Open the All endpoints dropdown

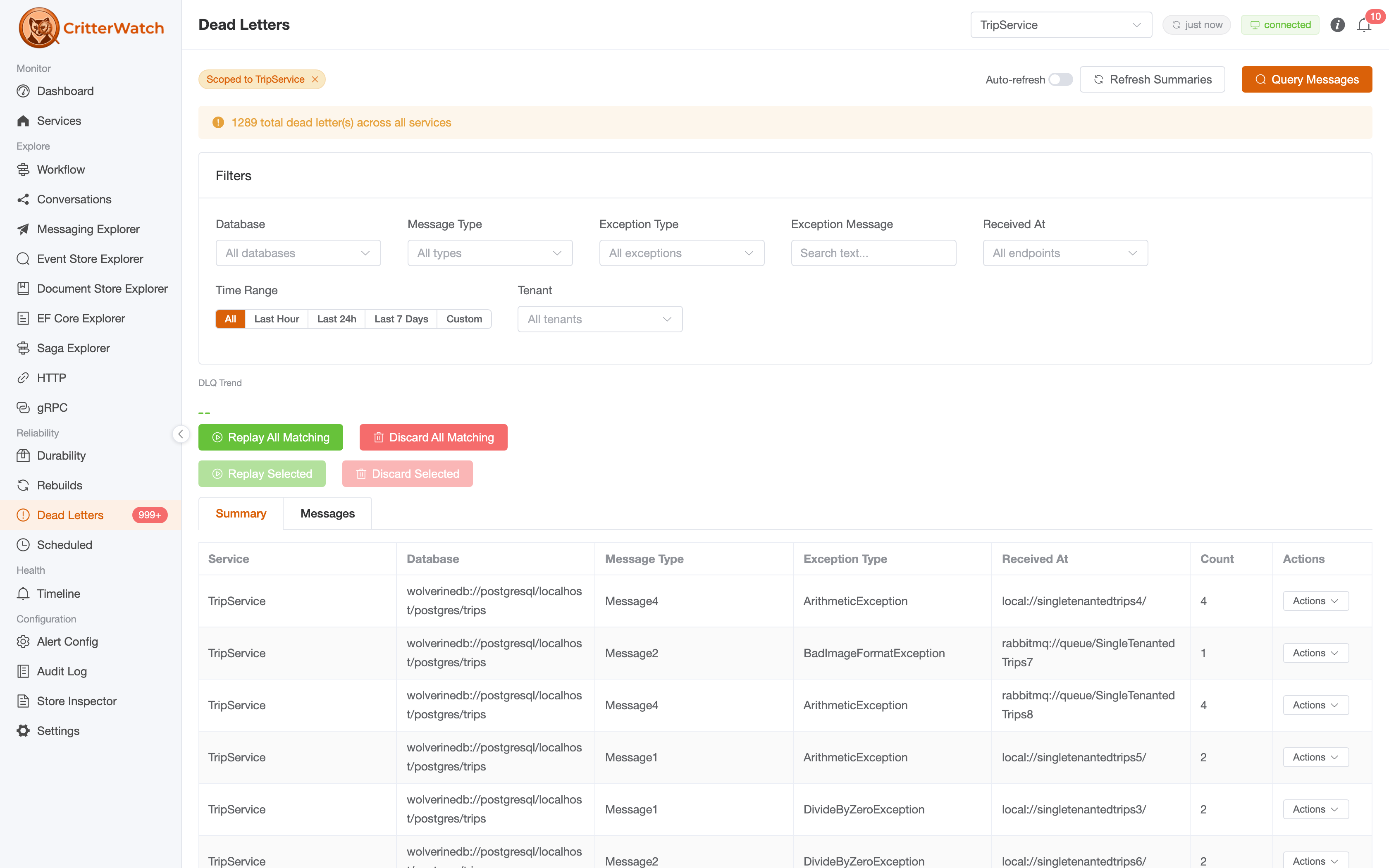(x=1065, y=253)
